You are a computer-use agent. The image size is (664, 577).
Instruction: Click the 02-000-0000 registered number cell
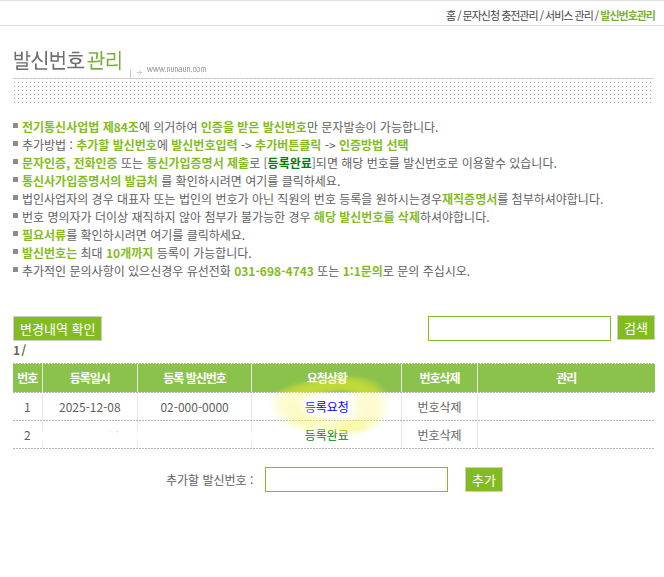pos(195,407)
